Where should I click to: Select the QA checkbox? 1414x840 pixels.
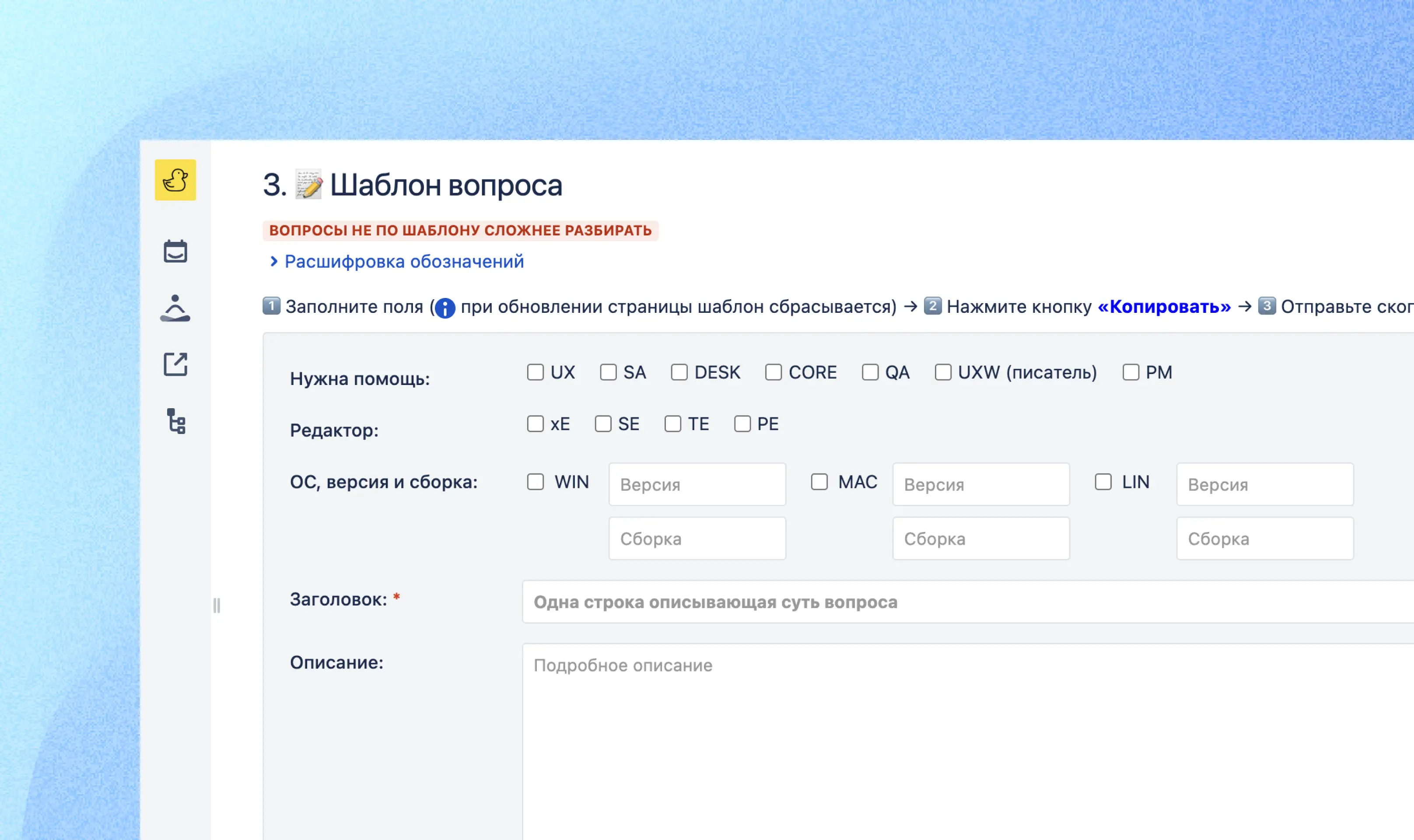(x=871, y=372)
